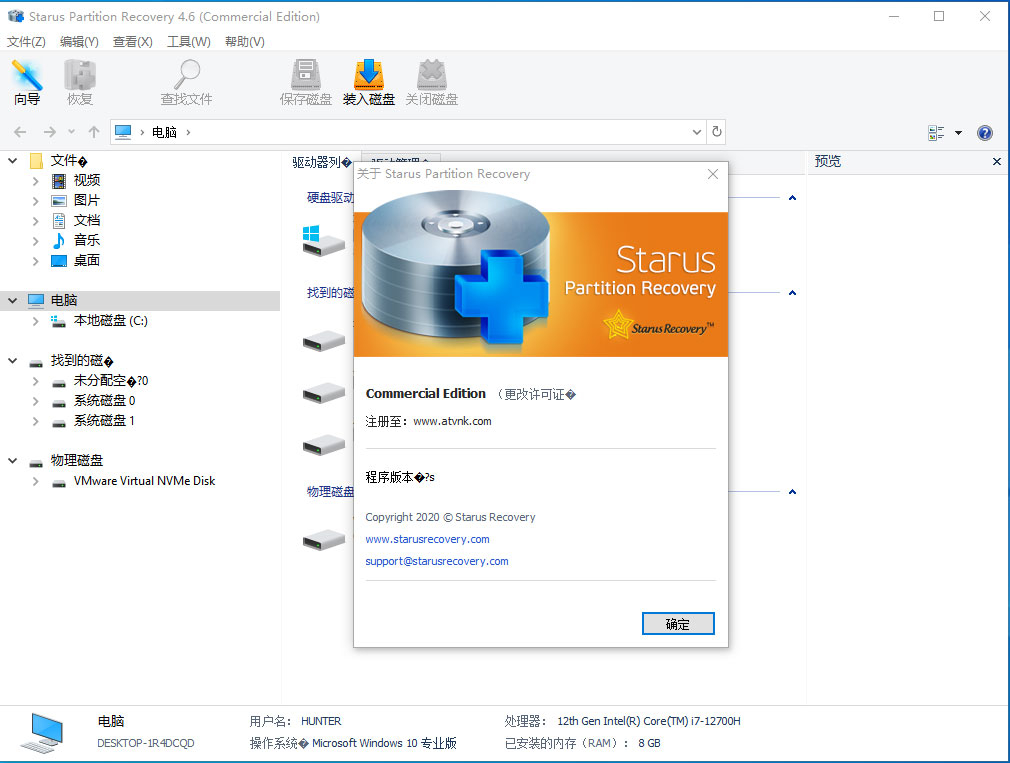Viewport: 1010px width, 763px height.
Task: Expand the 本地磁盘 (C:) node
Action: 36,321
